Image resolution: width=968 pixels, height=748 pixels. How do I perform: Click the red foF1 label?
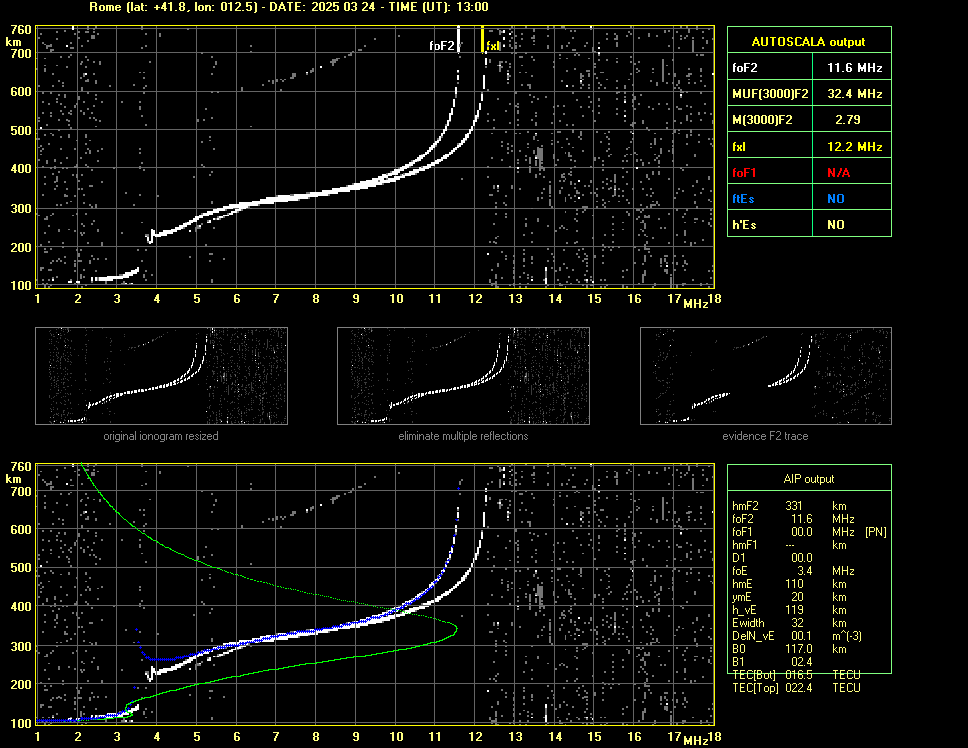click(743, 173)
